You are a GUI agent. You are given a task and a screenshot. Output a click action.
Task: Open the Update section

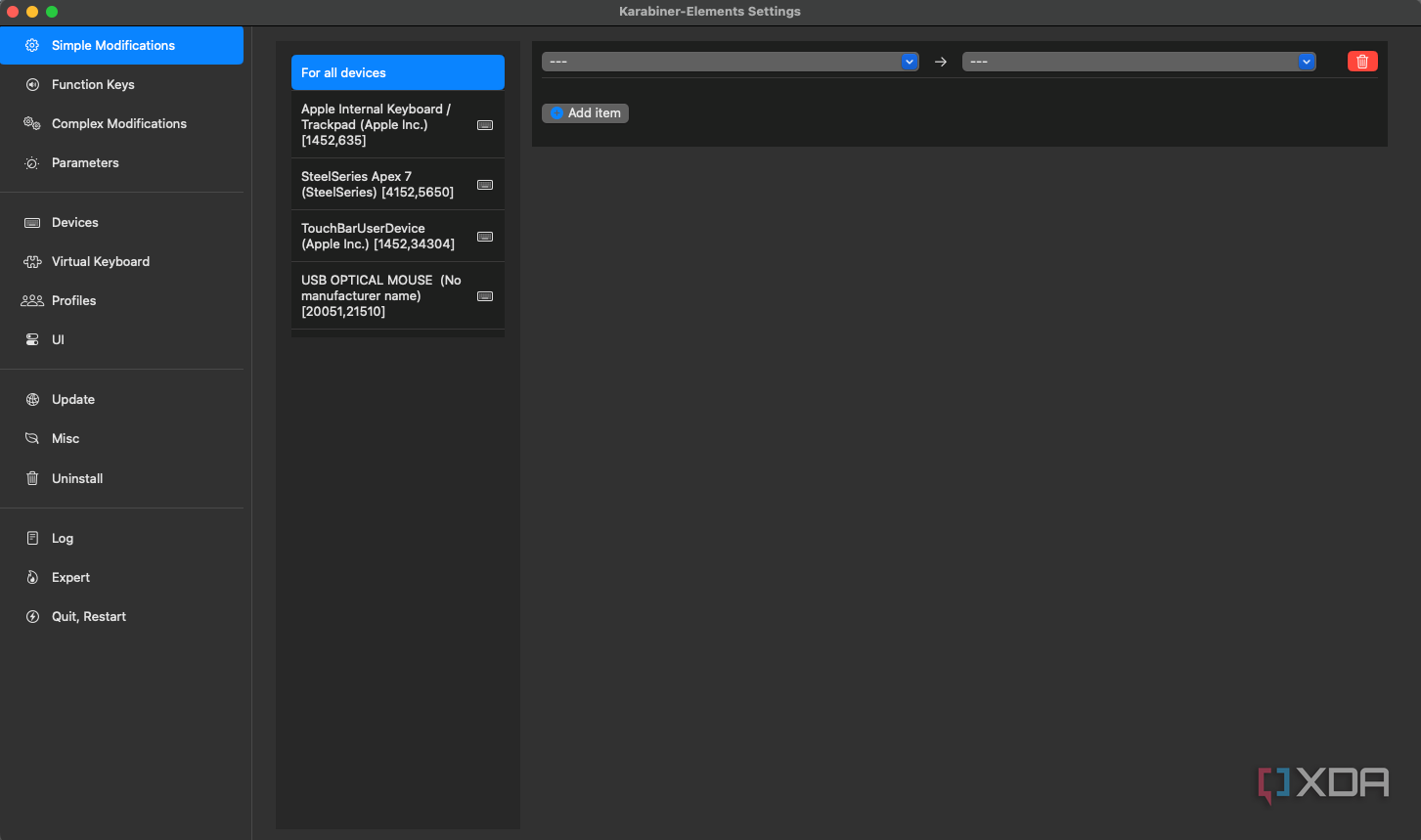pyautogui.click(x=121, y=400)
